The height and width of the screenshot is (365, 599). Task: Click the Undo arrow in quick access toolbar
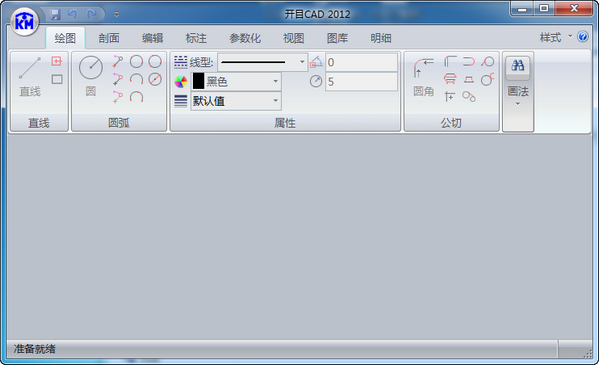tap(73, 15)
